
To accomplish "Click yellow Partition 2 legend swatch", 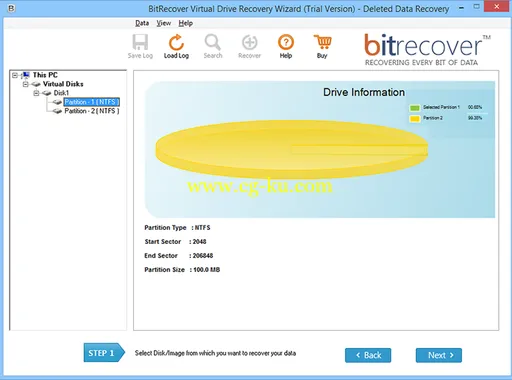I will (414, 119).
